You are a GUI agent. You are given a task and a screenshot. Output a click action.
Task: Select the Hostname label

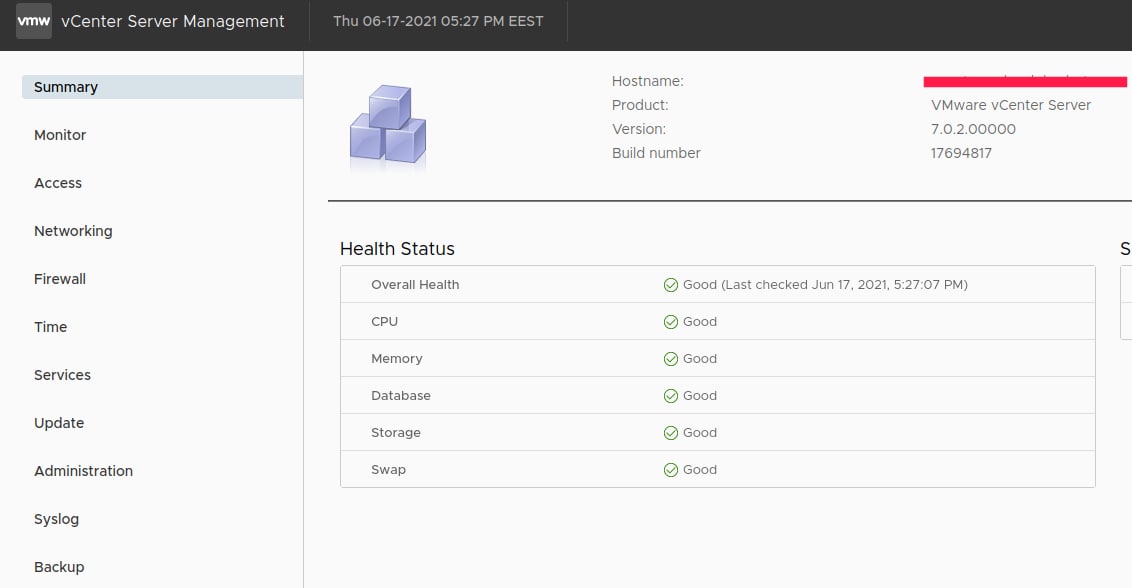tap(648, 81)
